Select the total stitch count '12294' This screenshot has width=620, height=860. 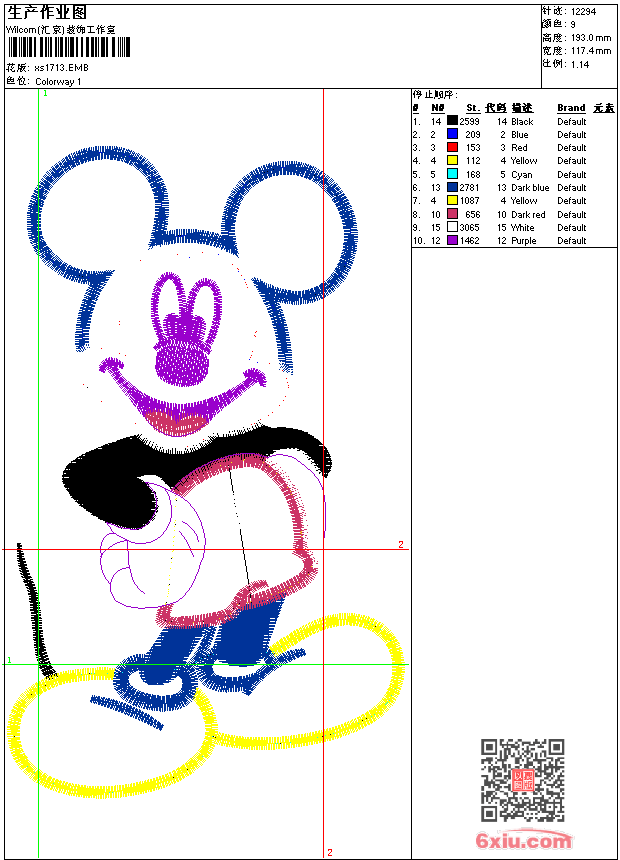(x=583, y=12)
